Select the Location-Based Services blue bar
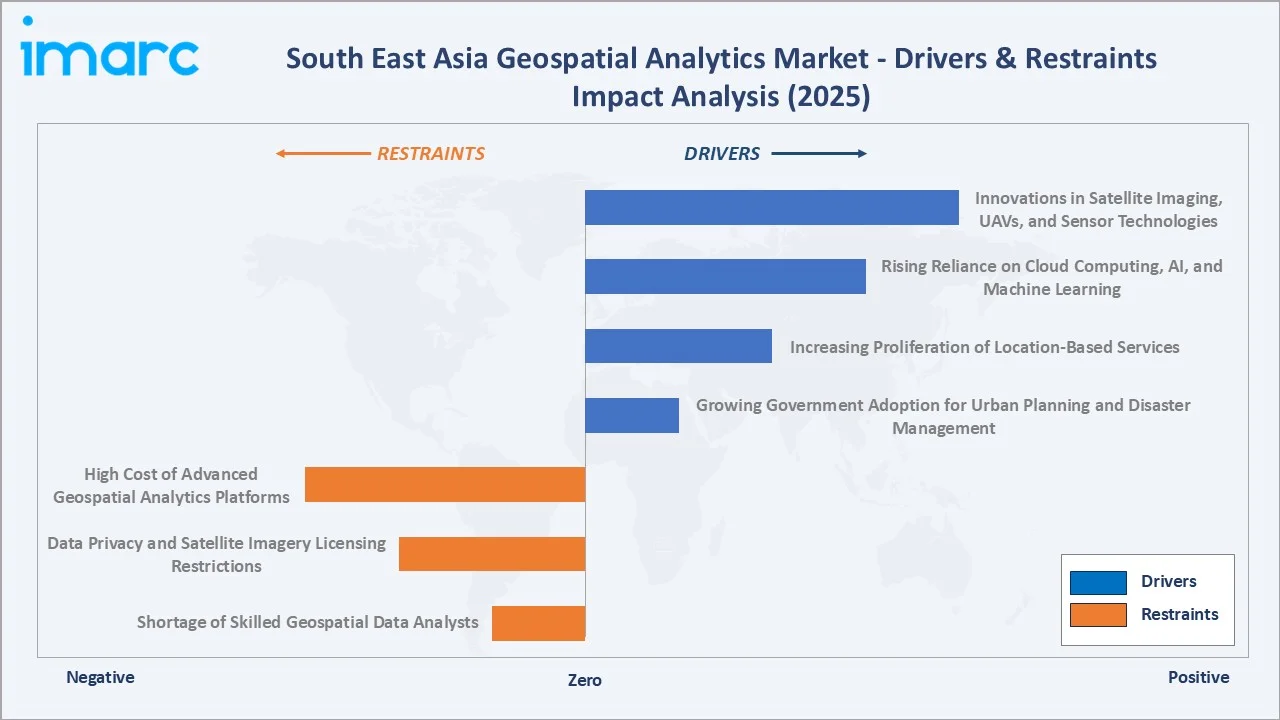Image resolution: width=1280 pixels, height=720 pixels. pos(678,346)
